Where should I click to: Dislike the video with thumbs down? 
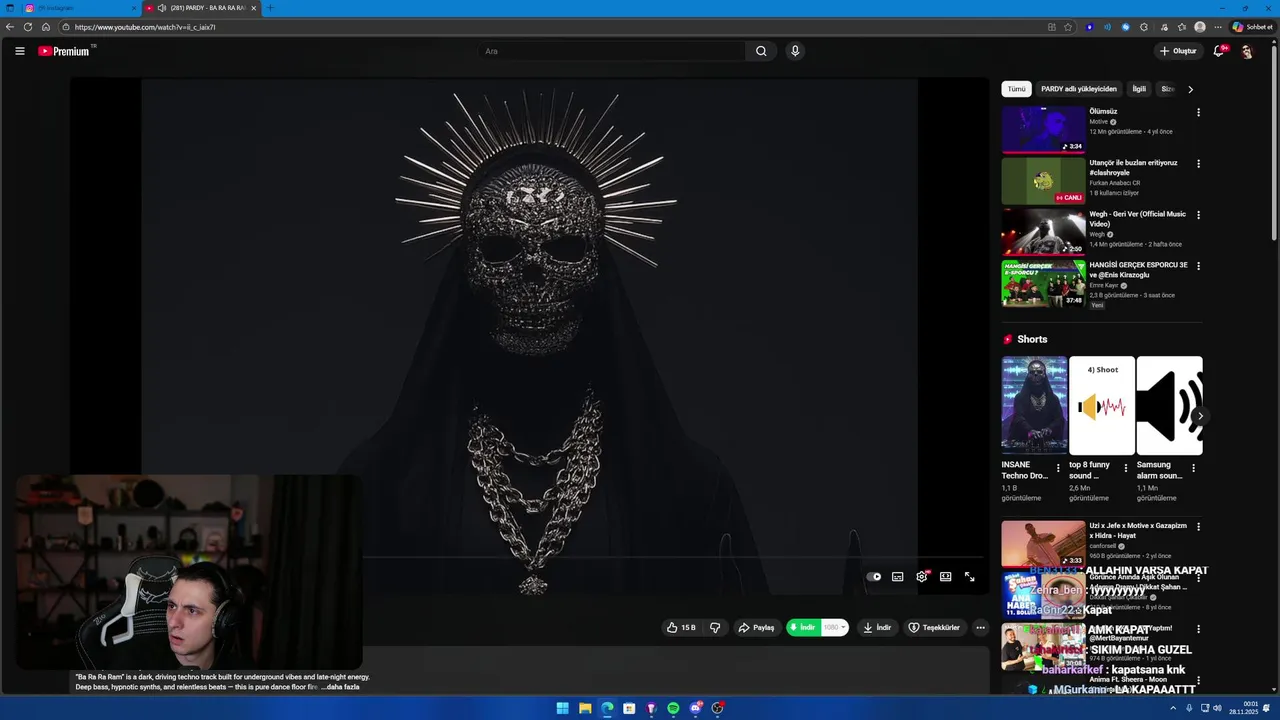click(715, 628)
